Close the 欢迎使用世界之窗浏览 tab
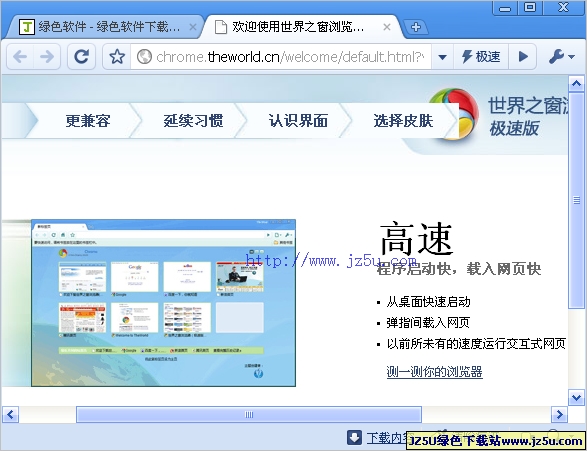 pos(387,27)
